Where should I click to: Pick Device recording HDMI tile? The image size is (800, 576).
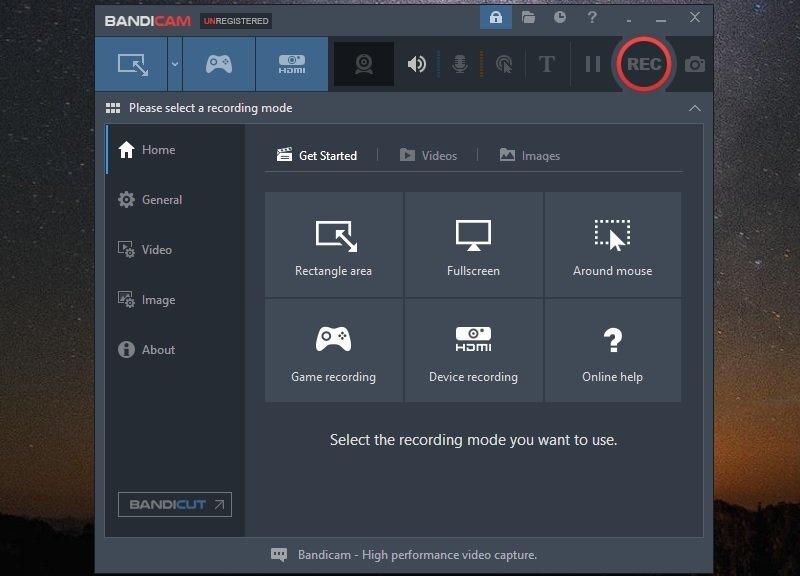(x=473, y=351)
